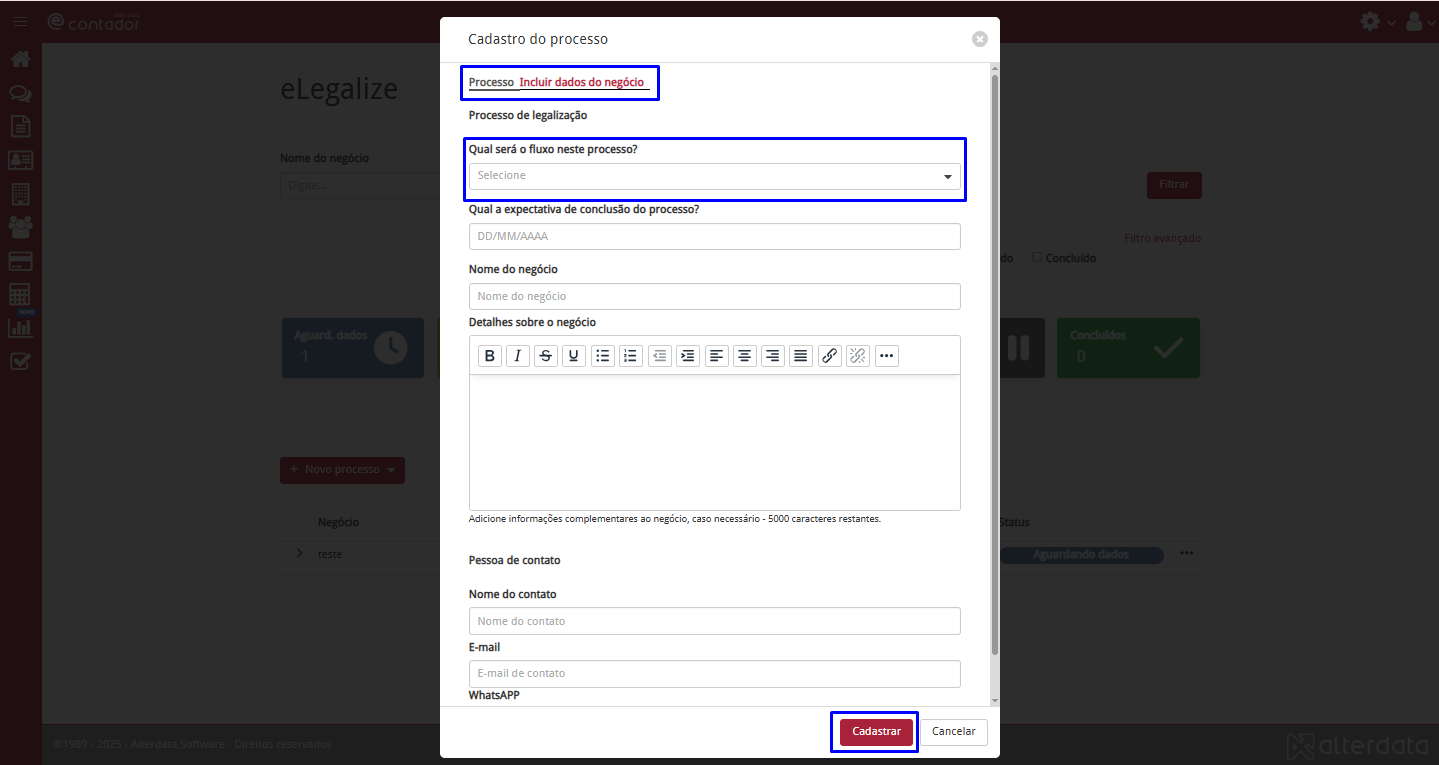Apply italic formatting in the details editor
The width and height of the screenshot is (1439, 765).
pyautogui.click(x=518, y=355)
